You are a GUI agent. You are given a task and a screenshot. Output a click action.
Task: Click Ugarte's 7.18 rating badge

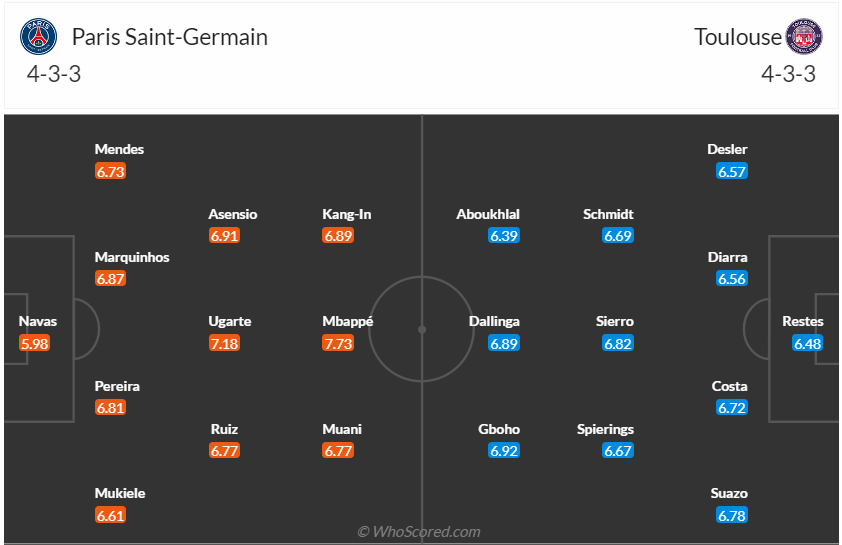pos(224,343)
